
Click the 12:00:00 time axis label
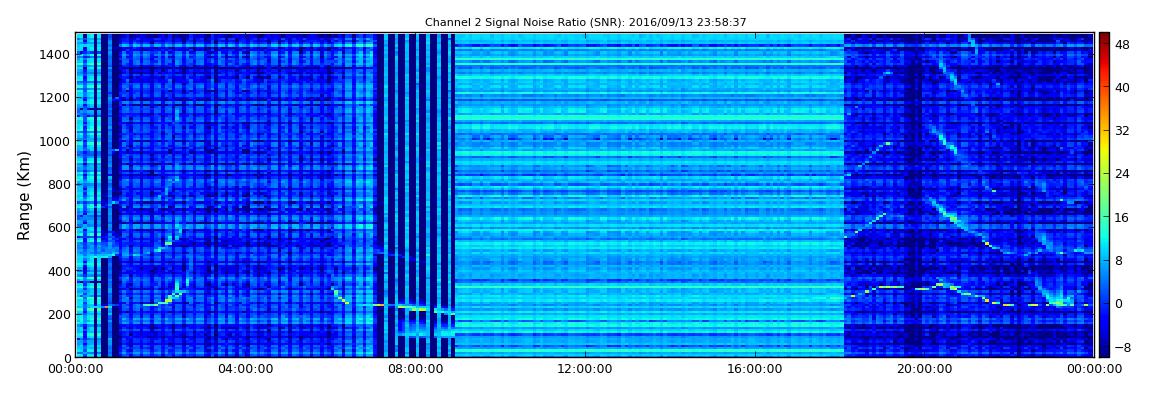point(585,370)
